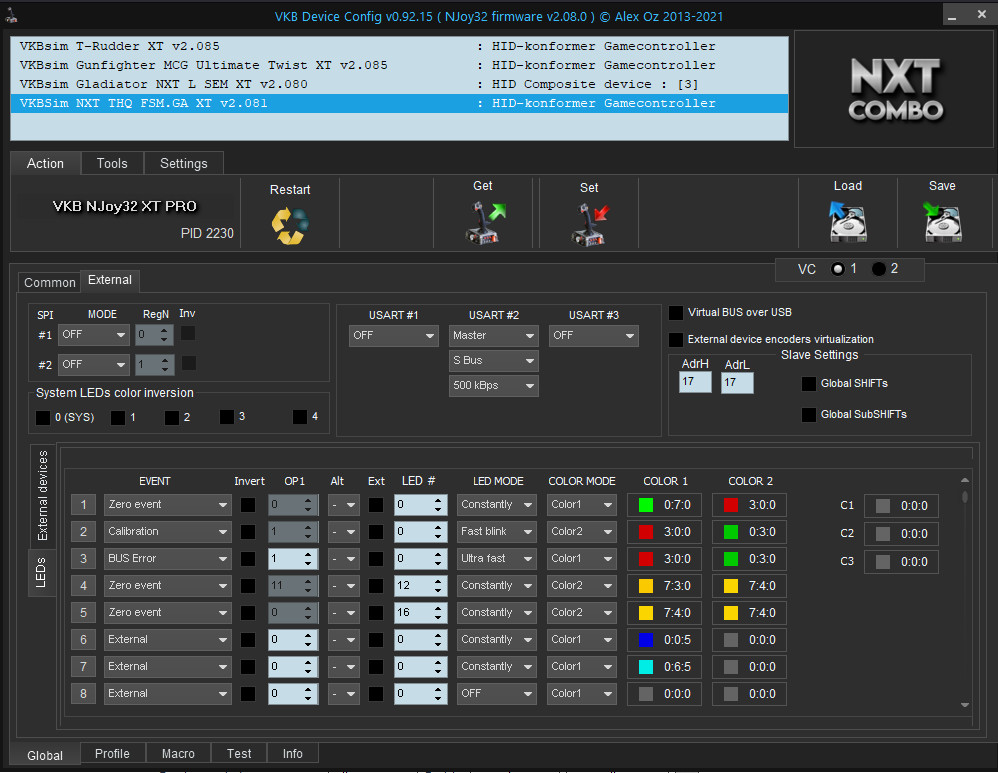Select VKBsim Gladiator NXT L SEM device
The height and width of the screenshot is (773, 998).
tap(399, 85)
